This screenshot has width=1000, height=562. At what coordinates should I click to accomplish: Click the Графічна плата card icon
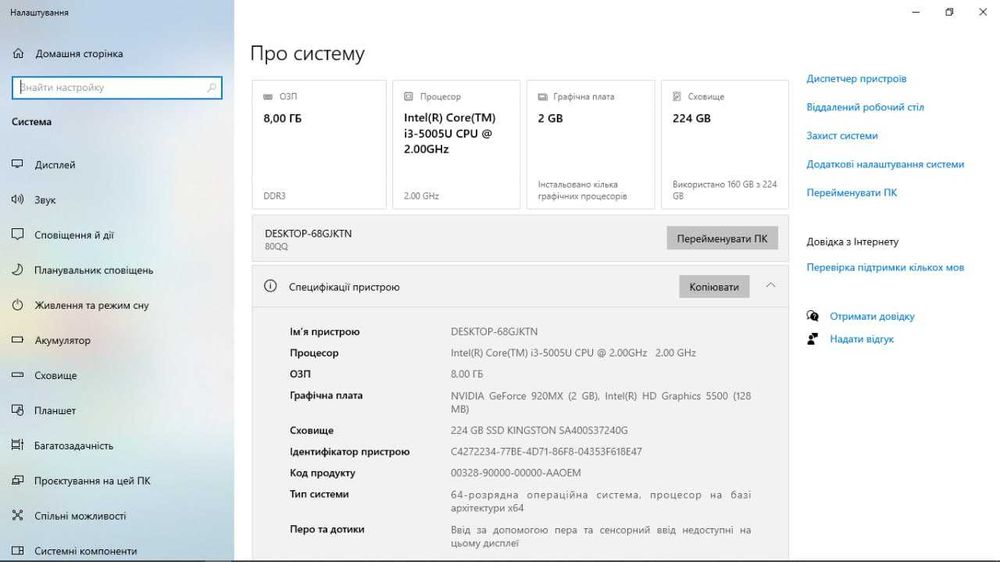(x=543, y=97)
